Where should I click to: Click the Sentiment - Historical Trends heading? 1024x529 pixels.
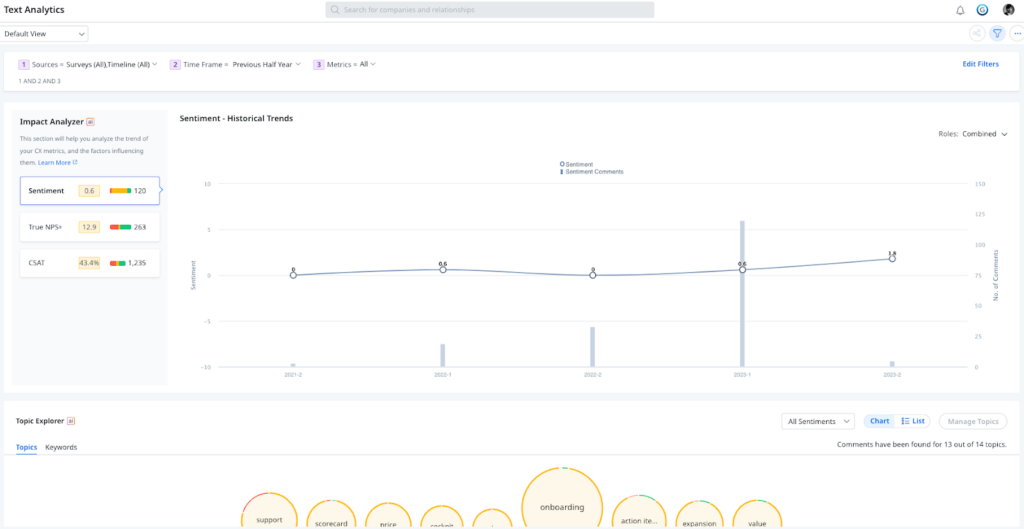[x=236, y=118]
